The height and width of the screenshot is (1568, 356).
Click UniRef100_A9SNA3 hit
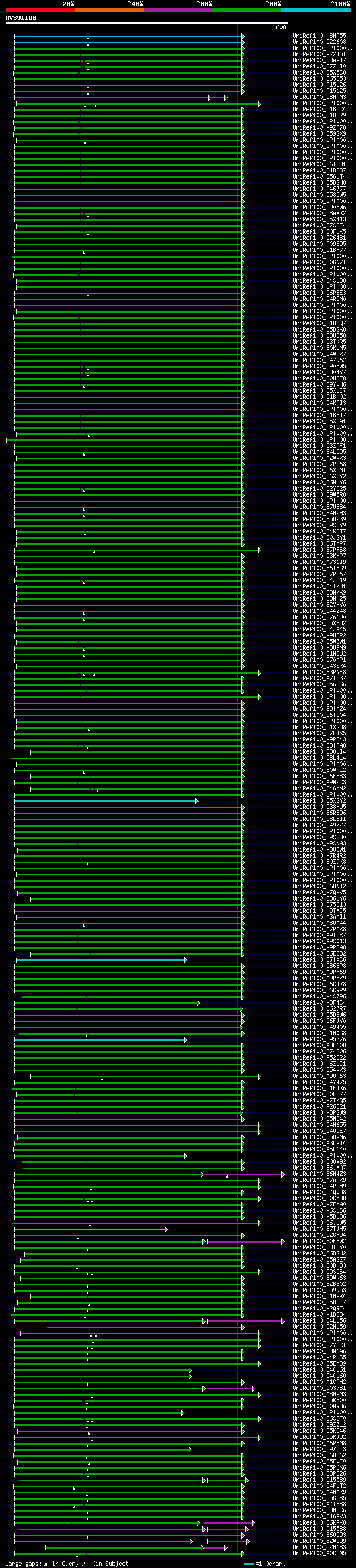pos(319,844)
